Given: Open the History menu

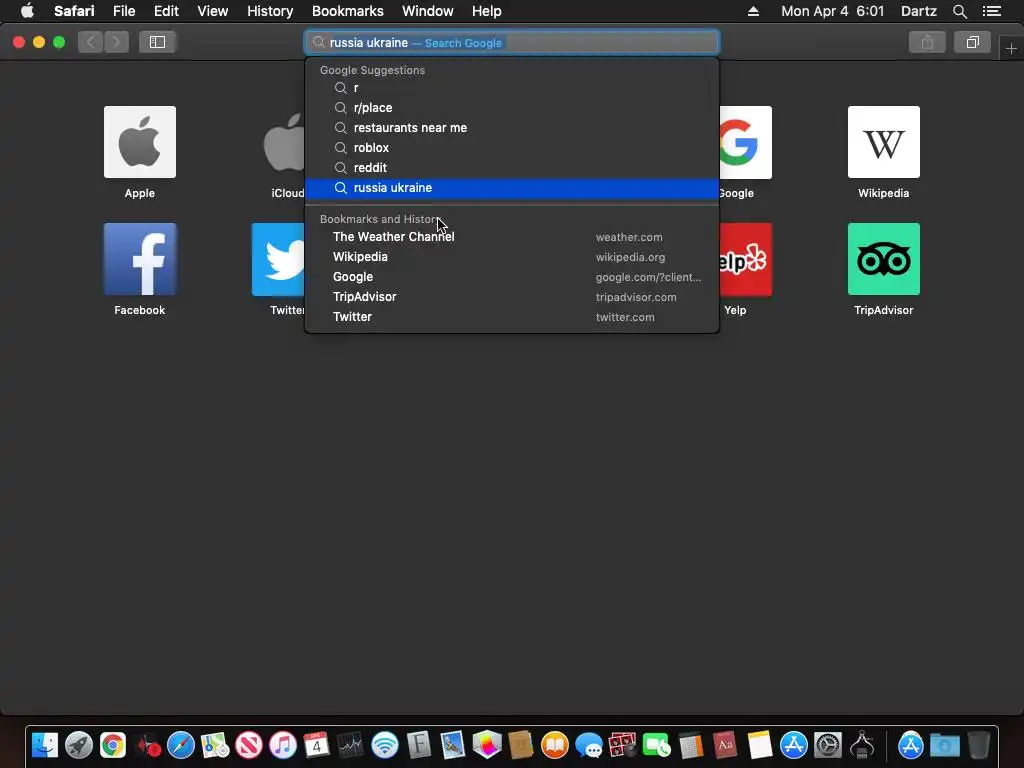Looking at the screenshot, I should click(270, 11).
